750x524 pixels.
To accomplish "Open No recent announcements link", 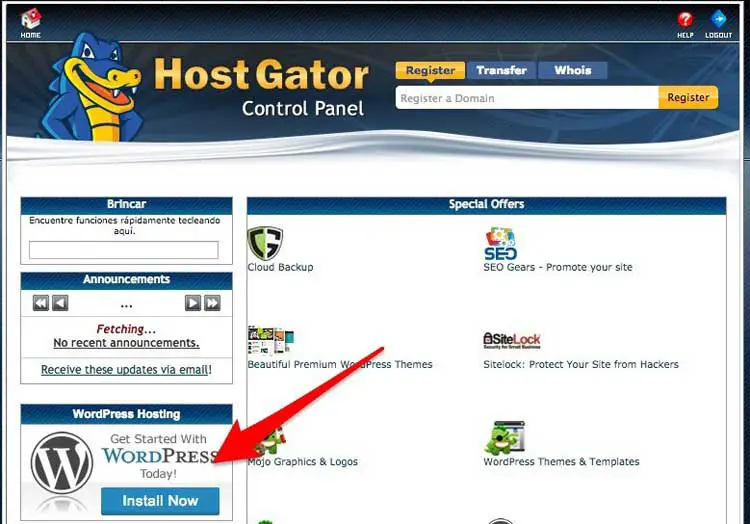I will 126,343.
